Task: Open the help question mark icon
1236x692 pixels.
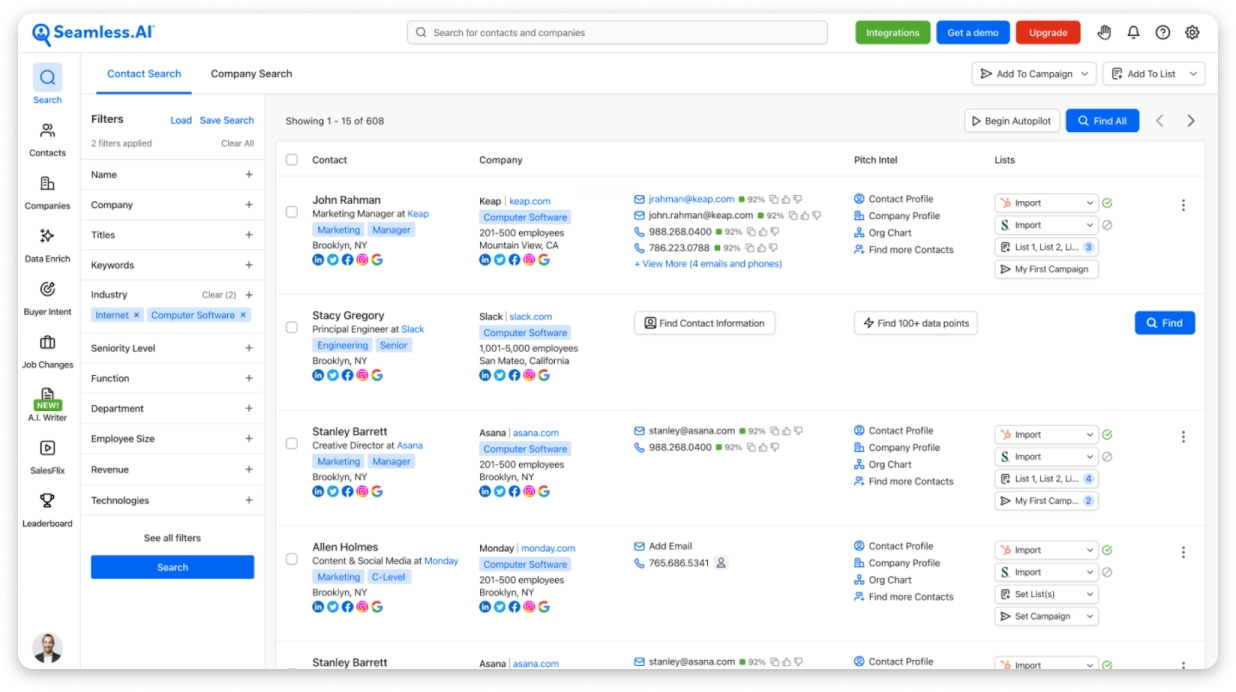Action: click(1162, 32)
